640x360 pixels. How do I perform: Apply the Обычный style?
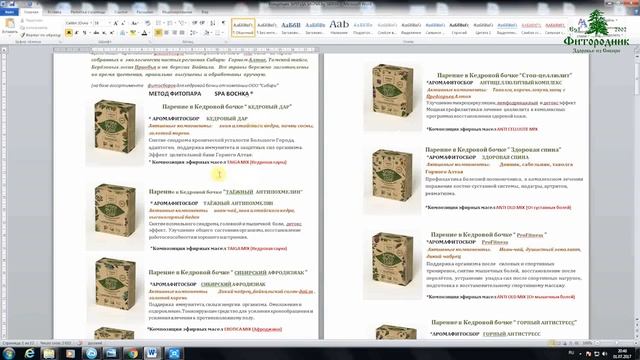click(x=243, y=27)
